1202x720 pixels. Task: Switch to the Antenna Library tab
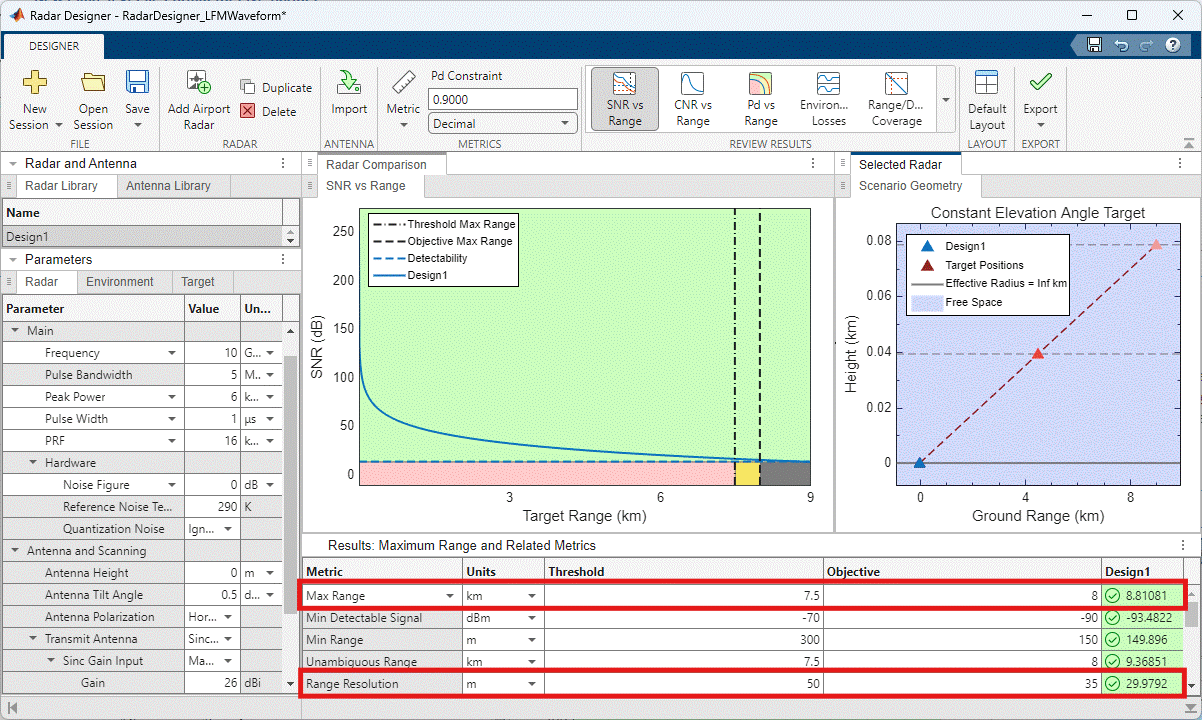[168, 186]
